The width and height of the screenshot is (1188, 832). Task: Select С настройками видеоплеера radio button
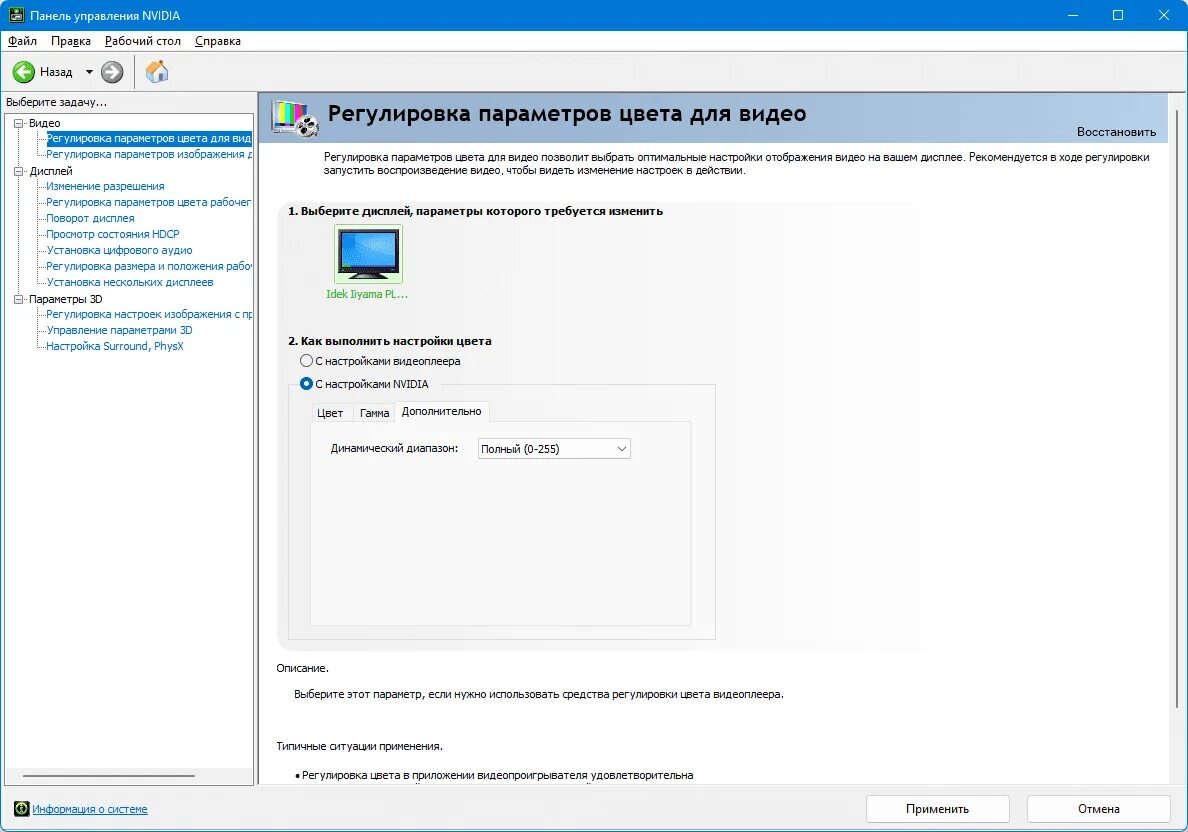click(x=306, y=361)
